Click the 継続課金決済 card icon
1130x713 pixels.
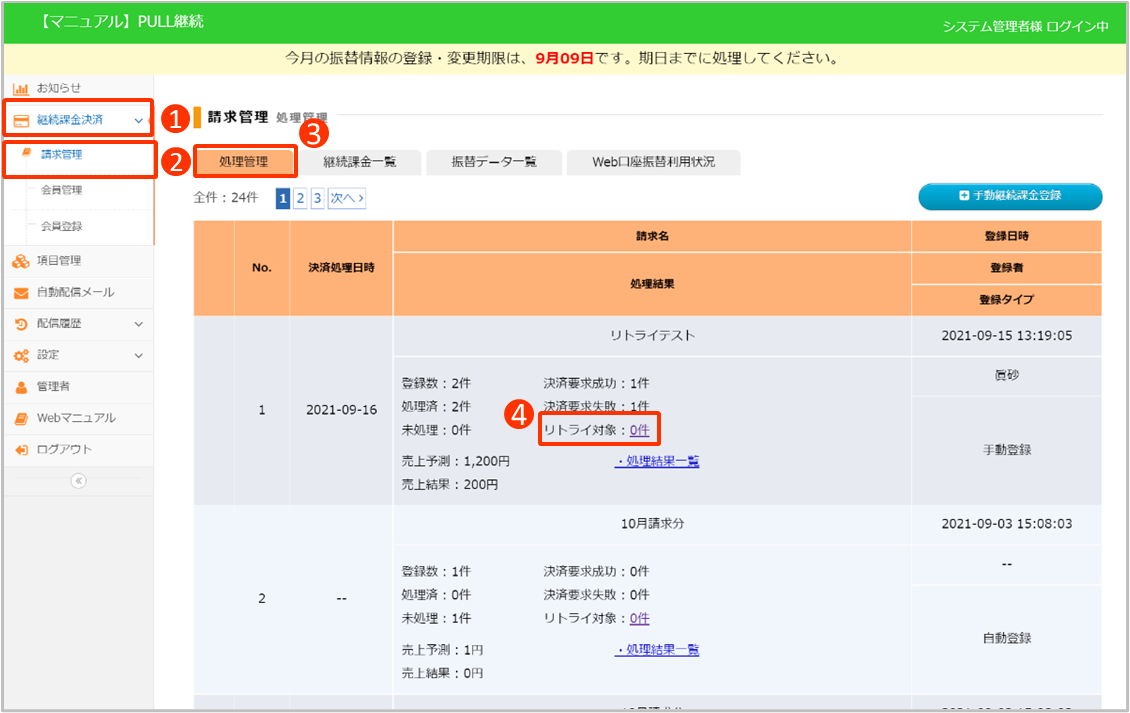point(20,120)
